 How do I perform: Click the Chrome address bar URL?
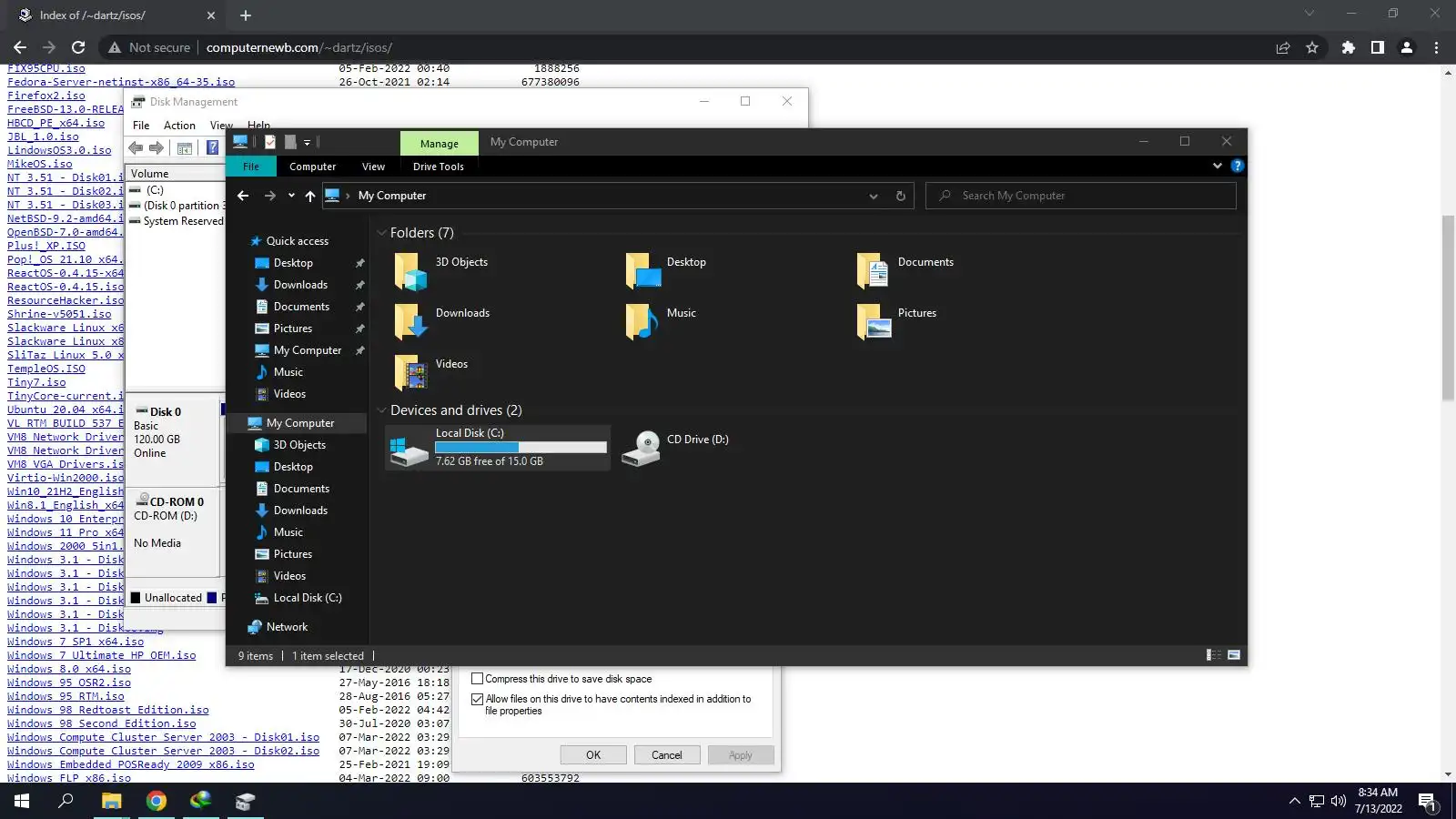299,47
